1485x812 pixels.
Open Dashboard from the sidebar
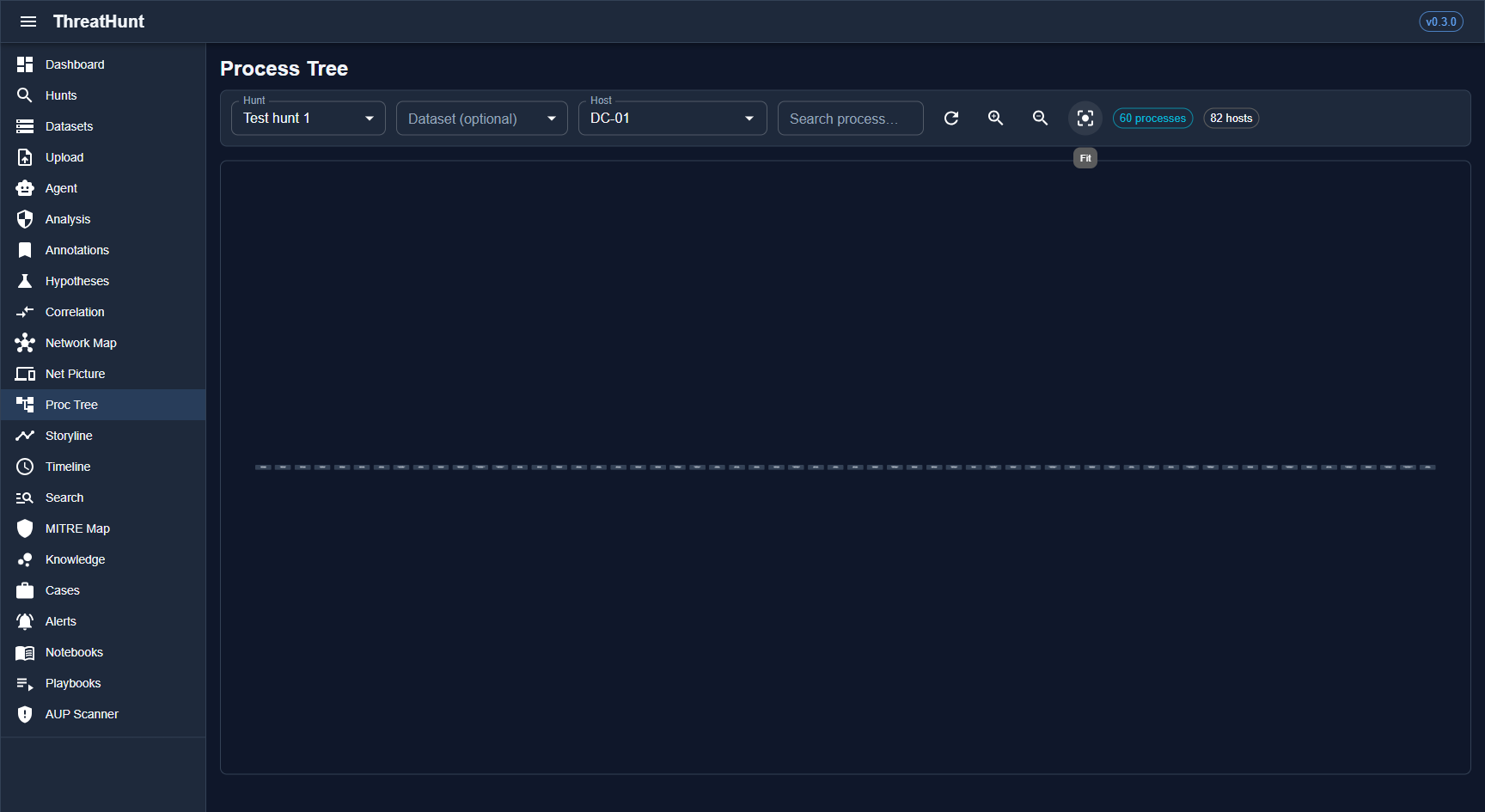click(x=103, y=64)
